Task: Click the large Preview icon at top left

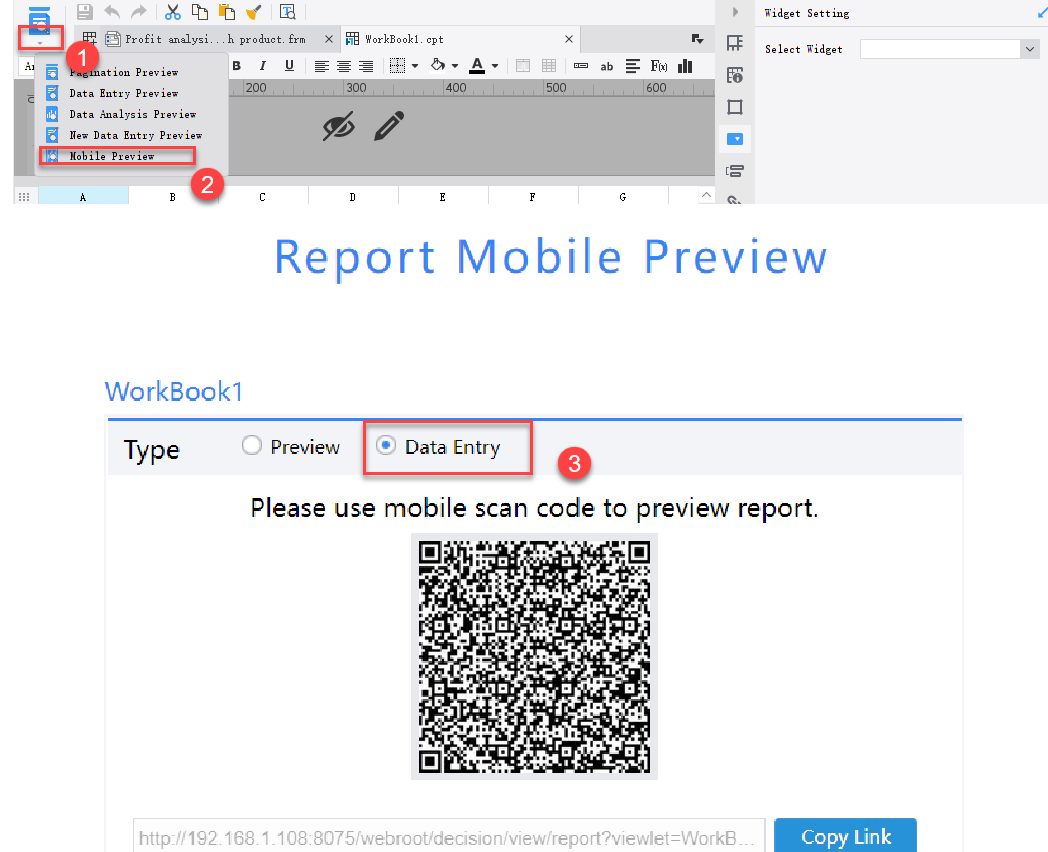Action: click(39, 20)
